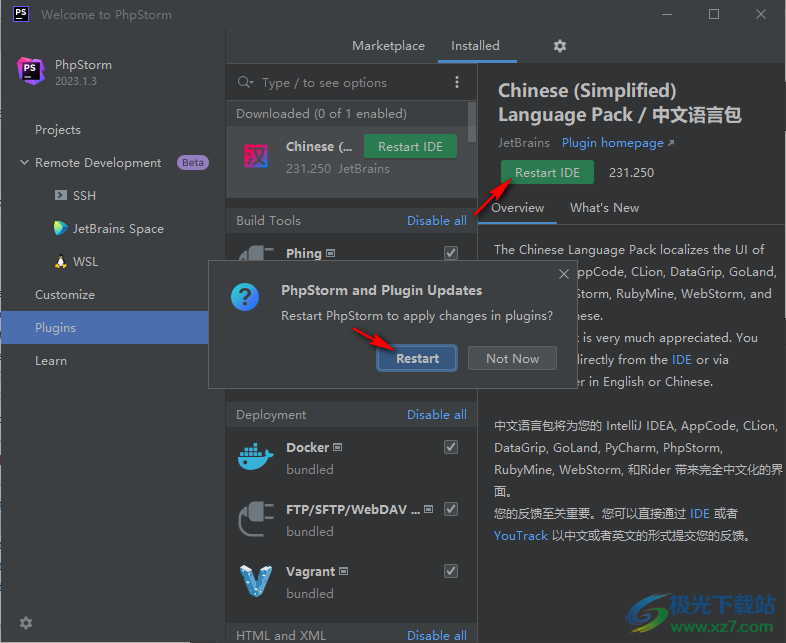Open the Overview tab

click(517, 208)
